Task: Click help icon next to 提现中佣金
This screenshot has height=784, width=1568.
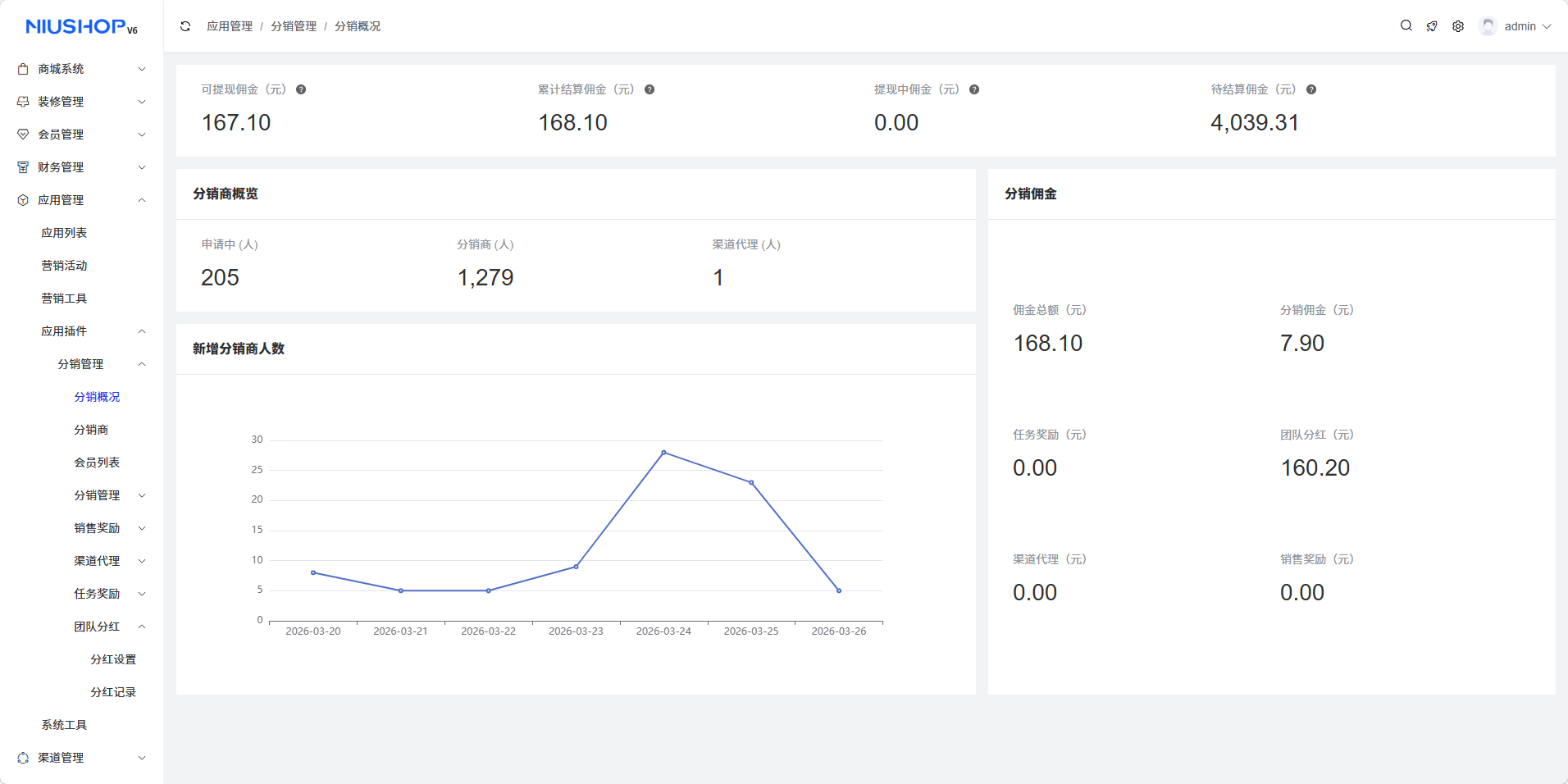Action: 974,89
